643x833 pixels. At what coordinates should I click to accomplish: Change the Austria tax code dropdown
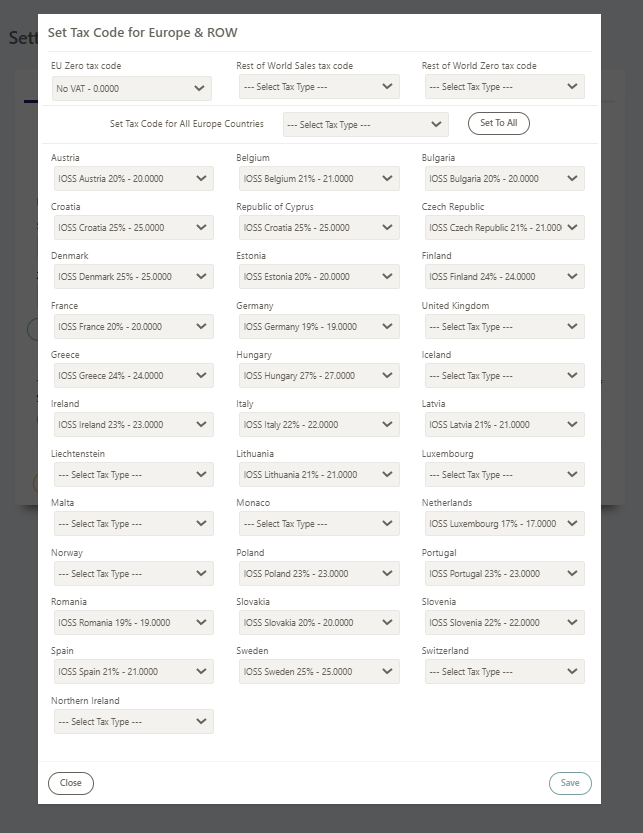coord(133,178)
